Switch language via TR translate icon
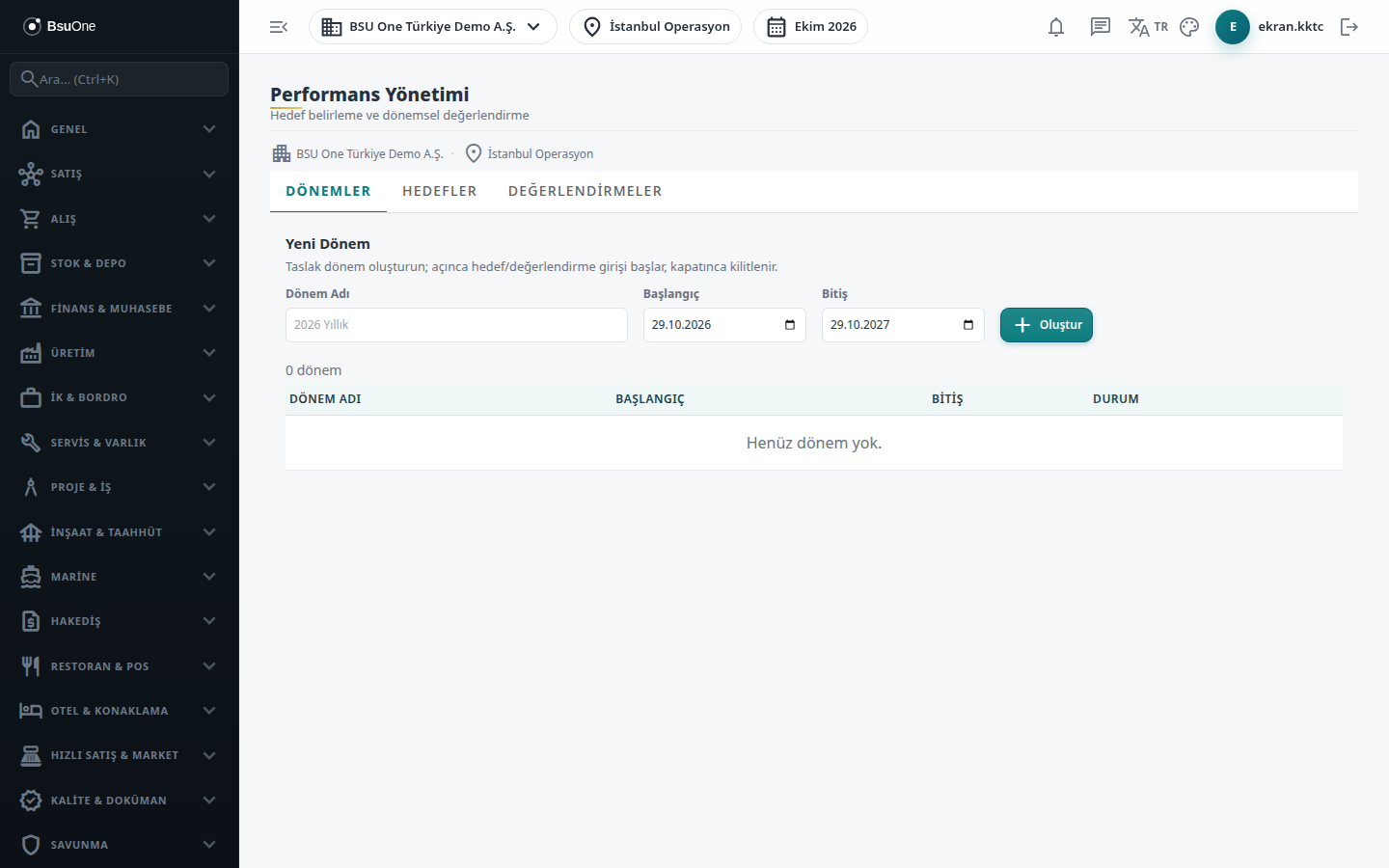The width and height of the screenshot is (1389, 868). click(x=1148, y=27)
